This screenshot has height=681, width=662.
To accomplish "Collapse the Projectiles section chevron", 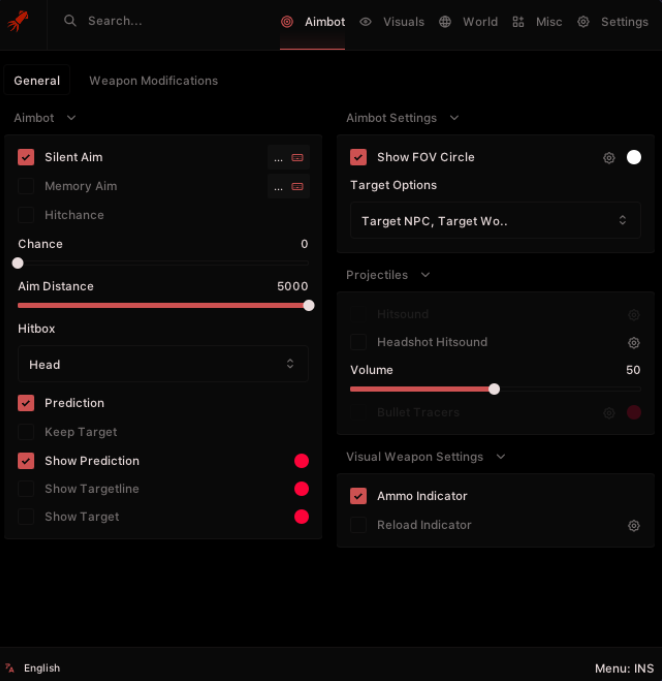I will coord(426,274).
